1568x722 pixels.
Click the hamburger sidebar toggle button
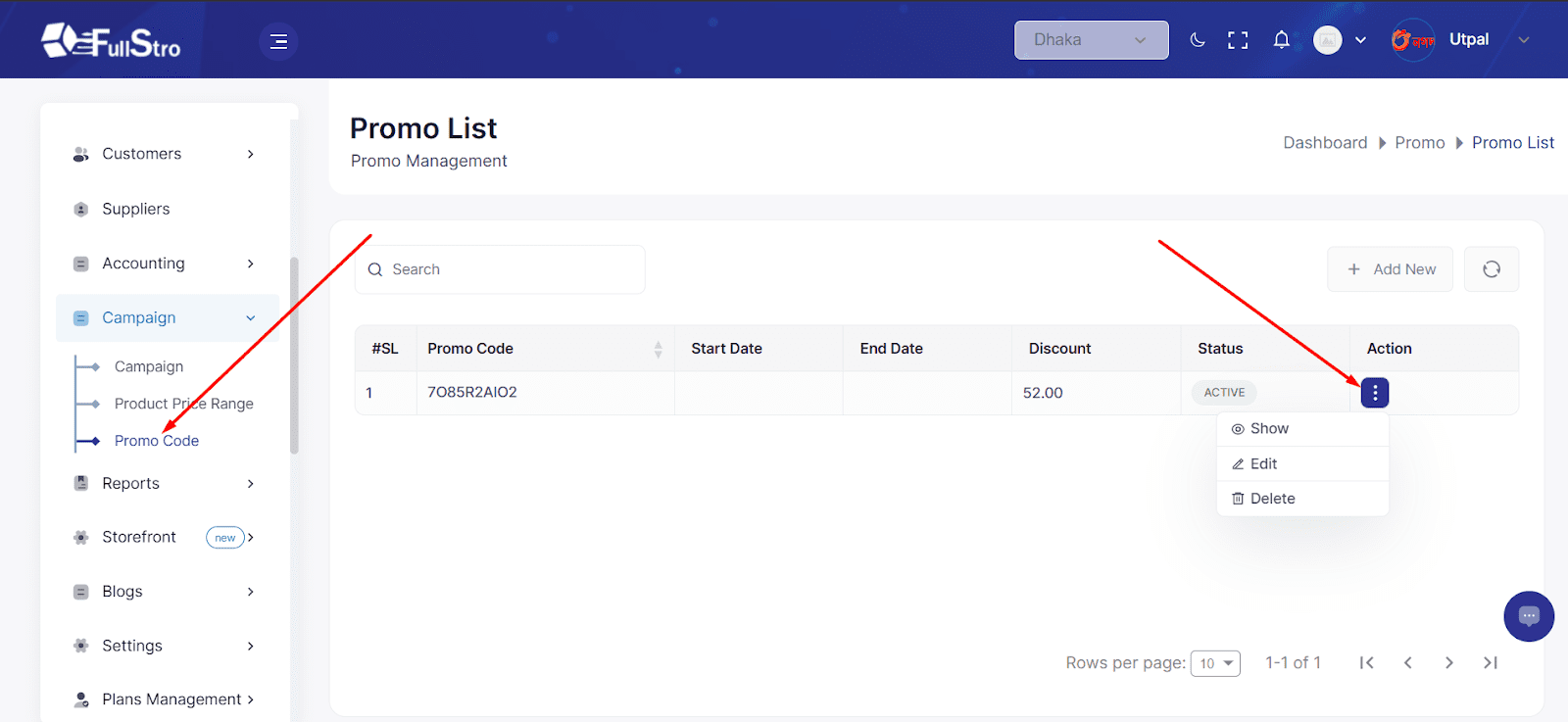[x=278, y=41]
